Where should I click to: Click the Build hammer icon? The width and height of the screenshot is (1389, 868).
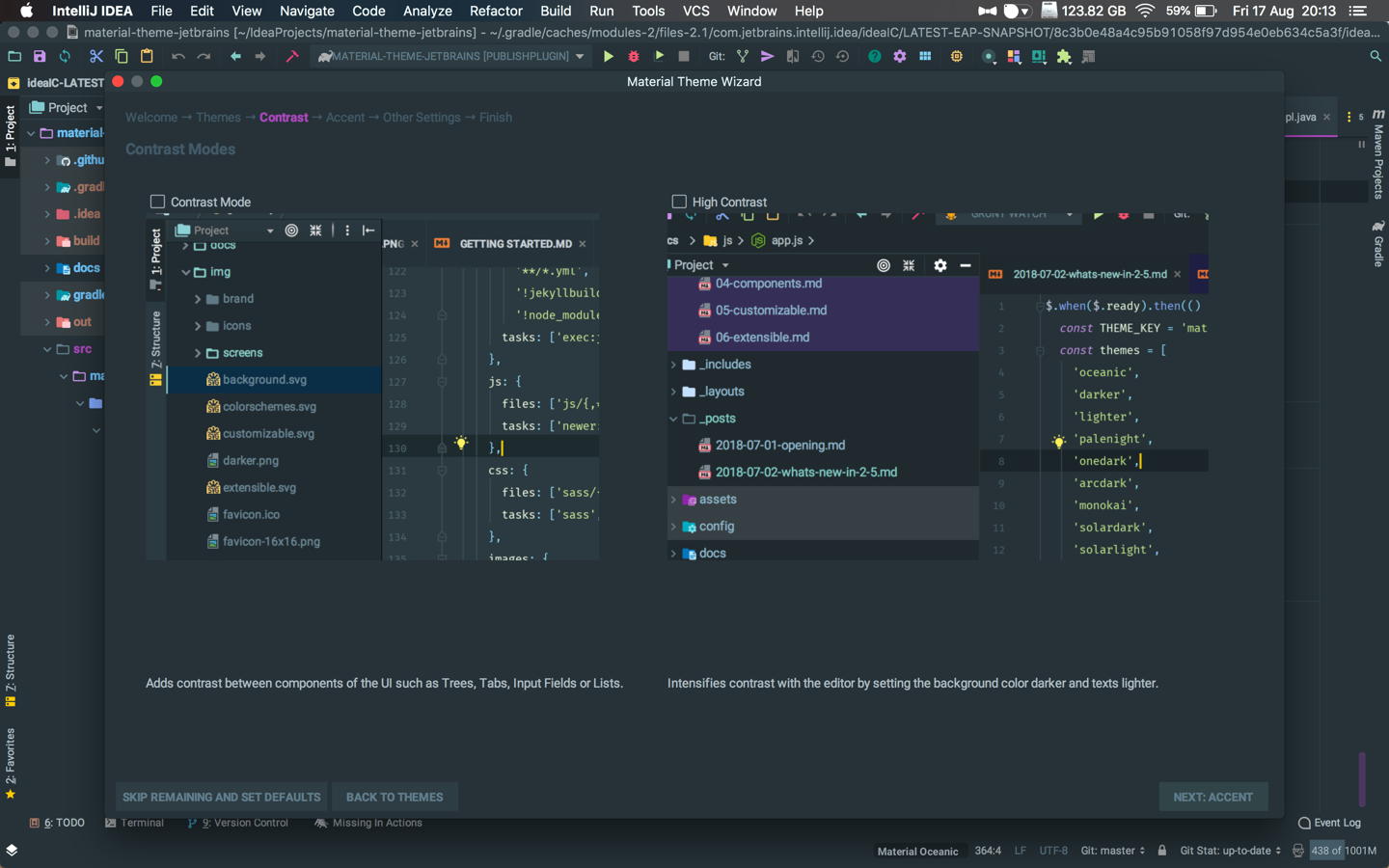[x=292, y=57]
